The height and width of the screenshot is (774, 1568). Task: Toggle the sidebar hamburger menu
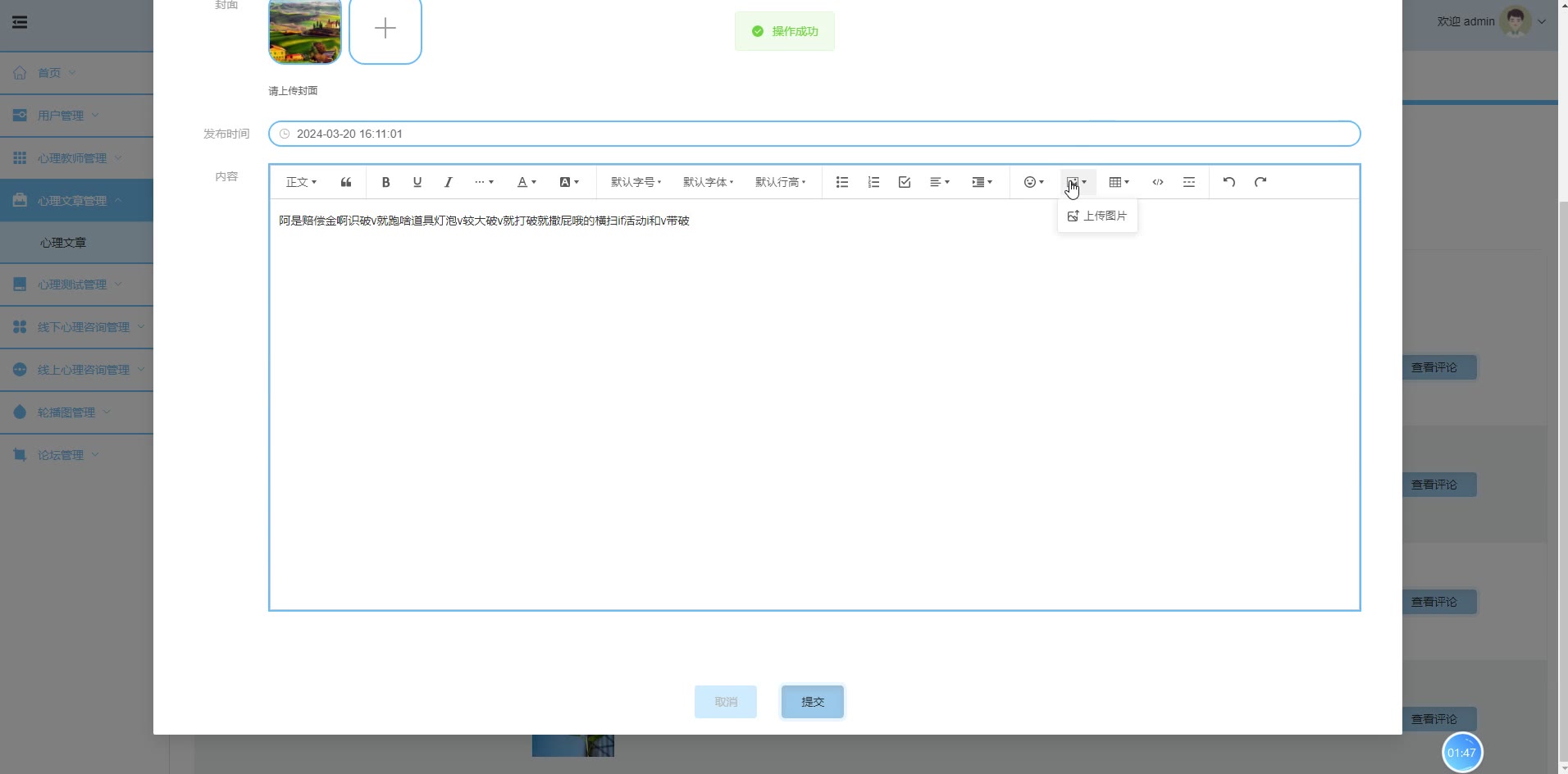point(20,22)
